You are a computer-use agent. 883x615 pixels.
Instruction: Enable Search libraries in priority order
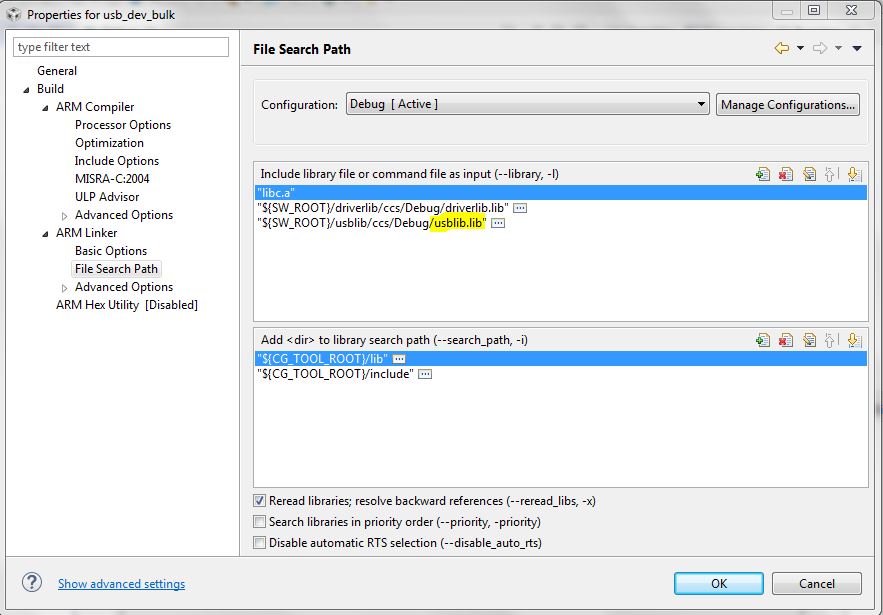(259, 522)
